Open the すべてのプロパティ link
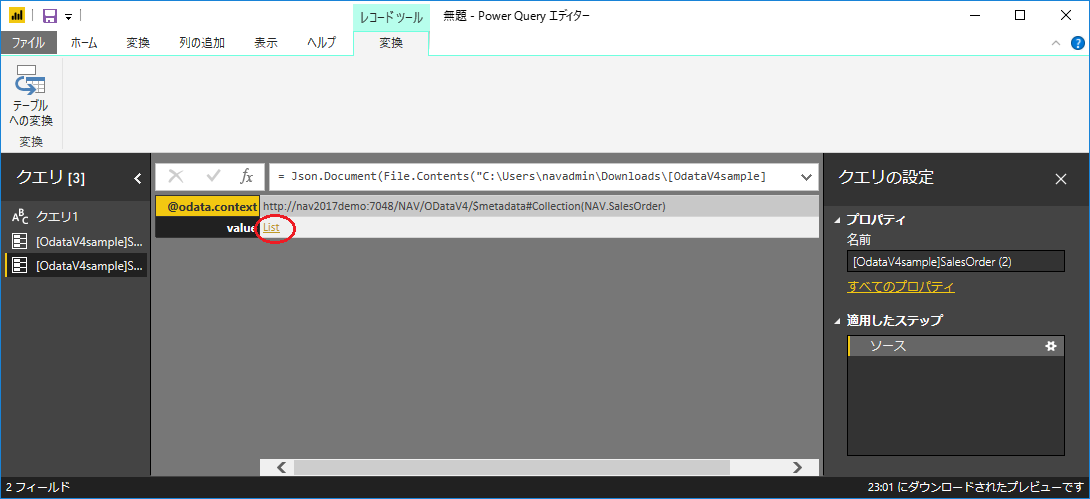 pyautogui.click(x=901, y=286)
